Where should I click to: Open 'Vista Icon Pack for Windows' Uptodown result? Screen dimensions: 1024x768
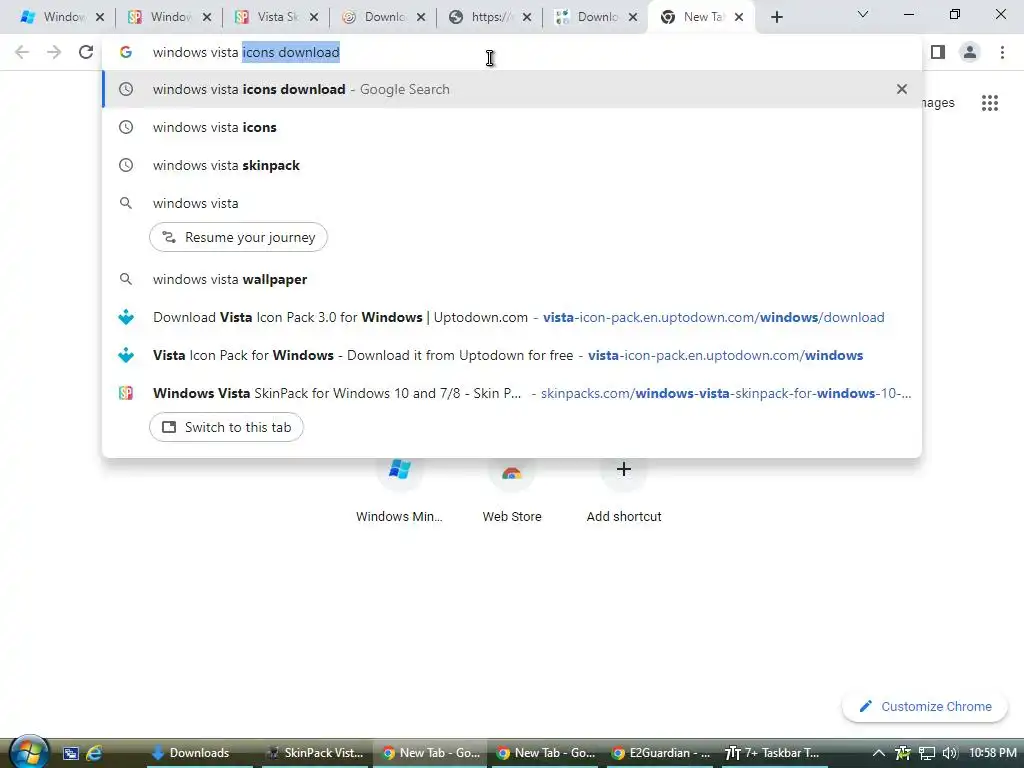tap(513, 355)
